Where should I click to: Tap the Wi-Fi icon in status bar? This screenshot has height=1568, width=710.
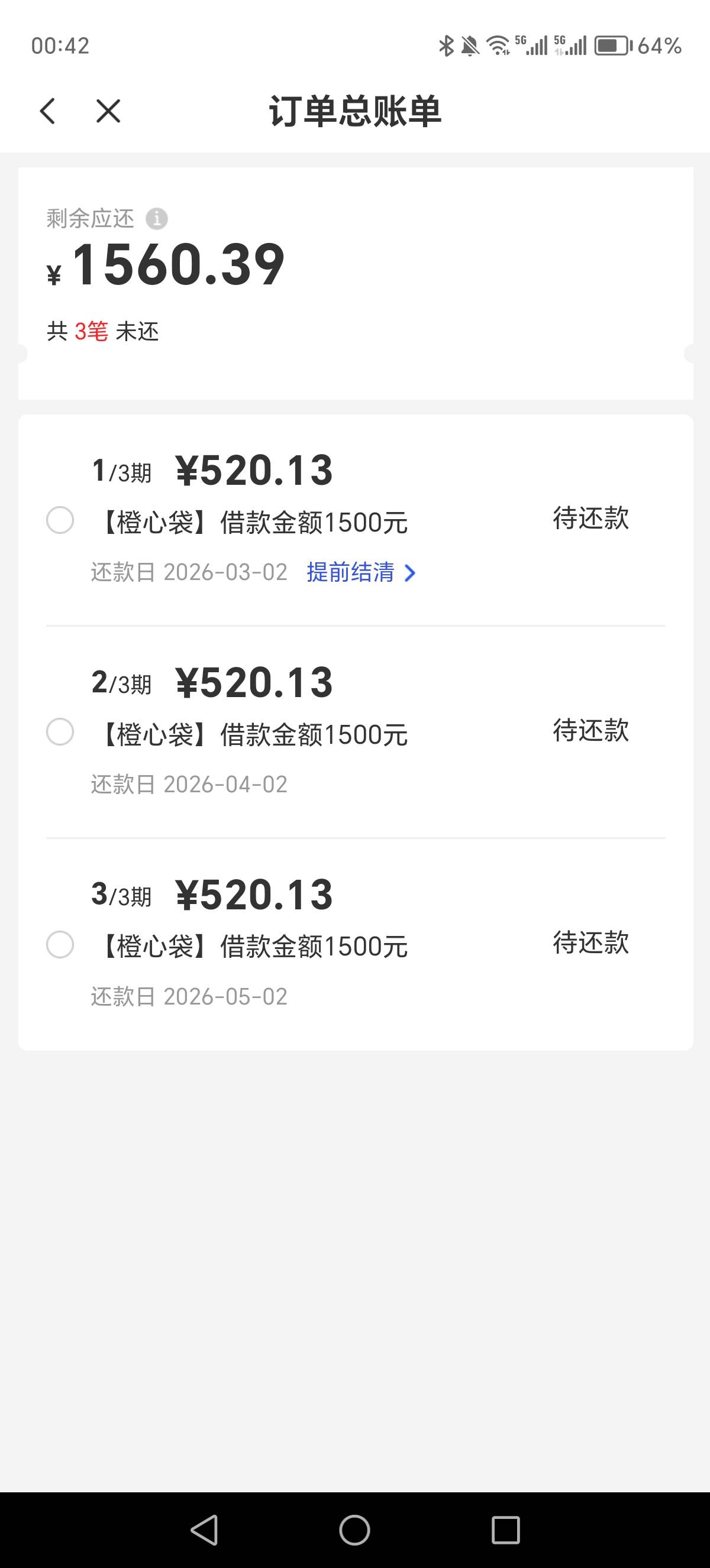tap(498, 46)
